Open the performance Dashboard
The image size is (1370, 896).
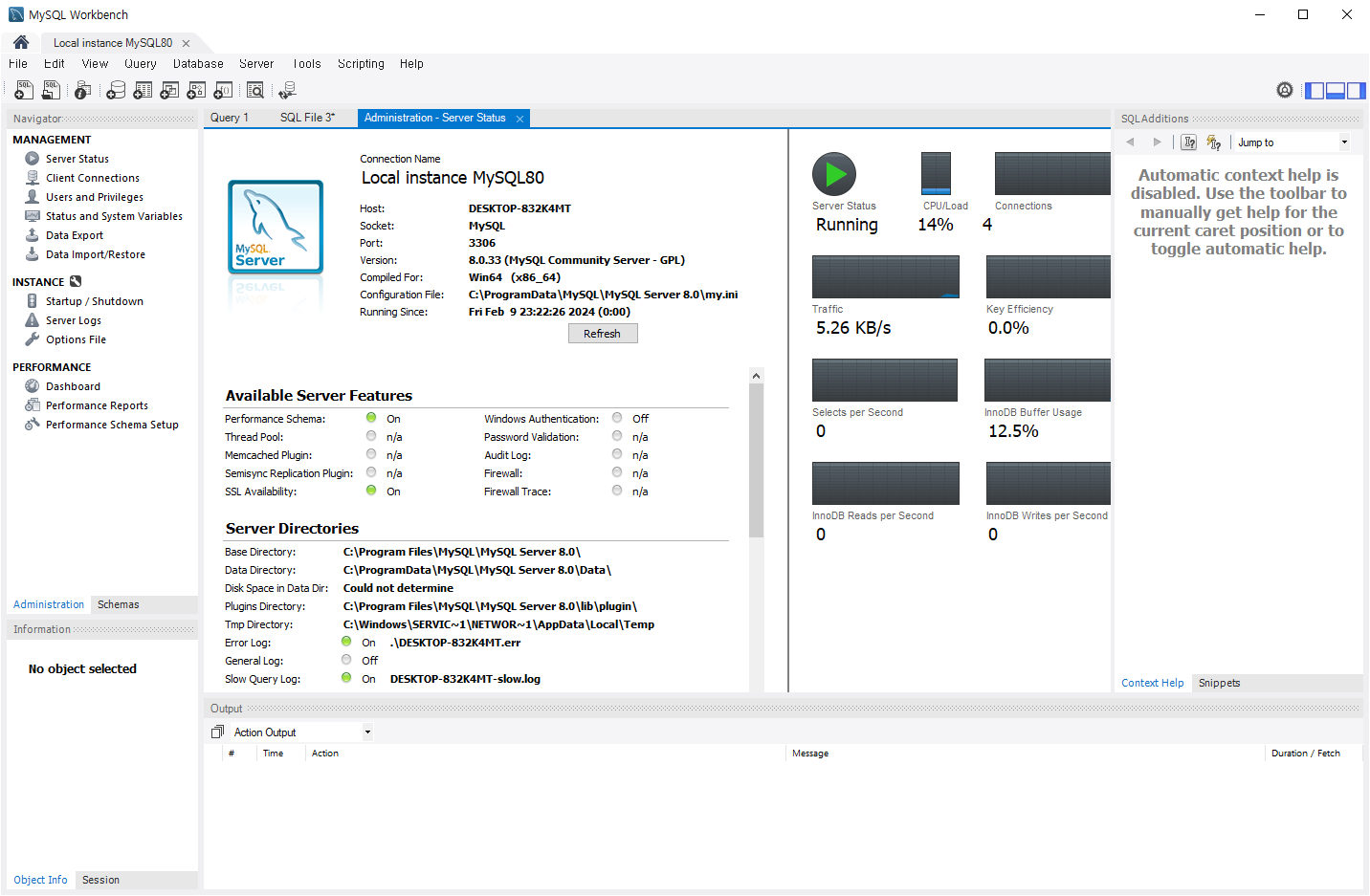tap(73, 386)
